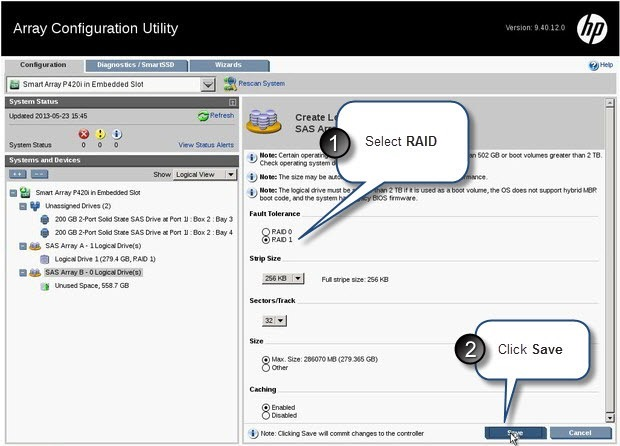The width and height of the screenshot is (620, 446).
Task: Open the View Status Alerts link
Action: (206, 145)
